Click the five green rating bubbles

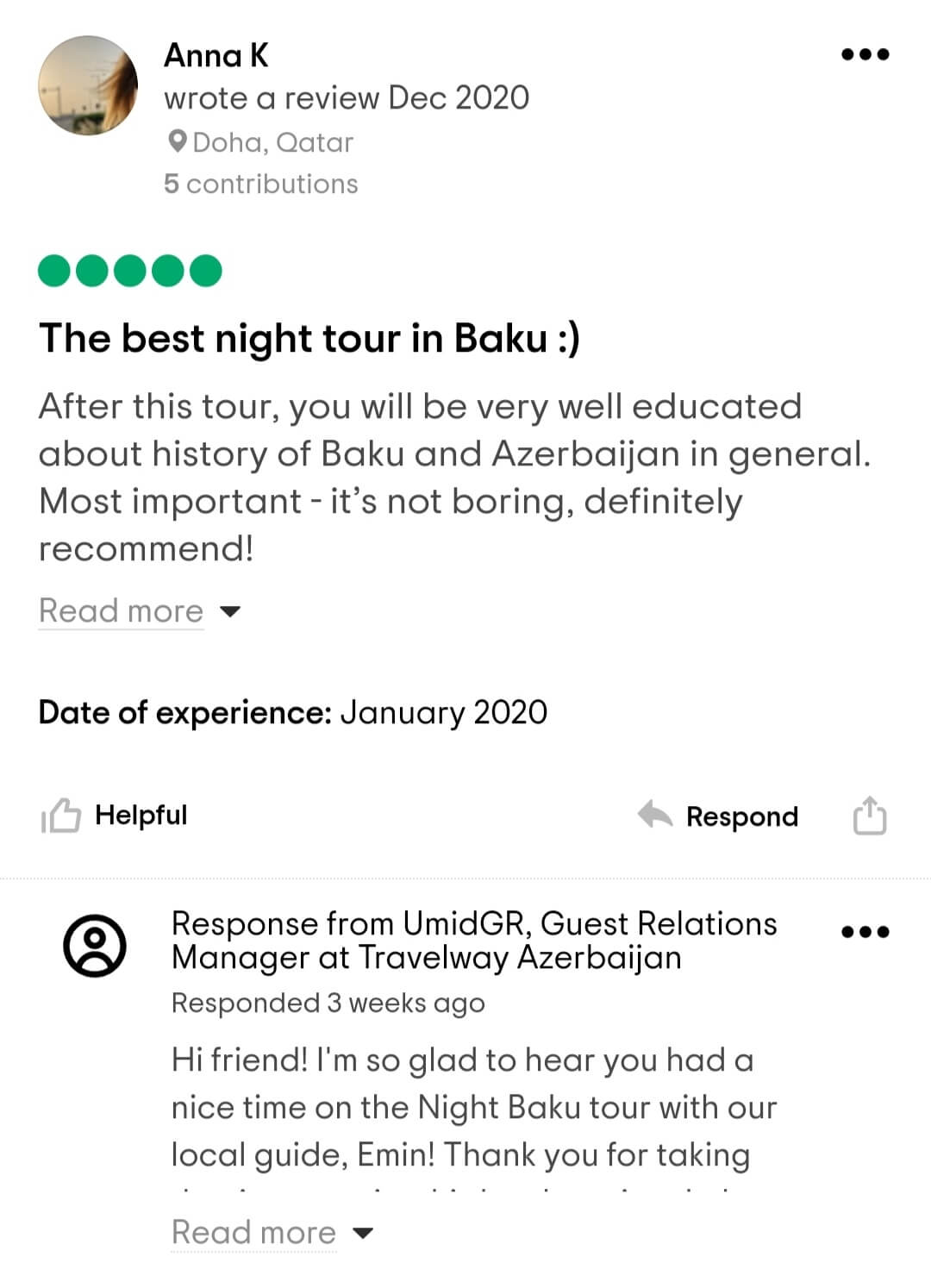point(130,271)
